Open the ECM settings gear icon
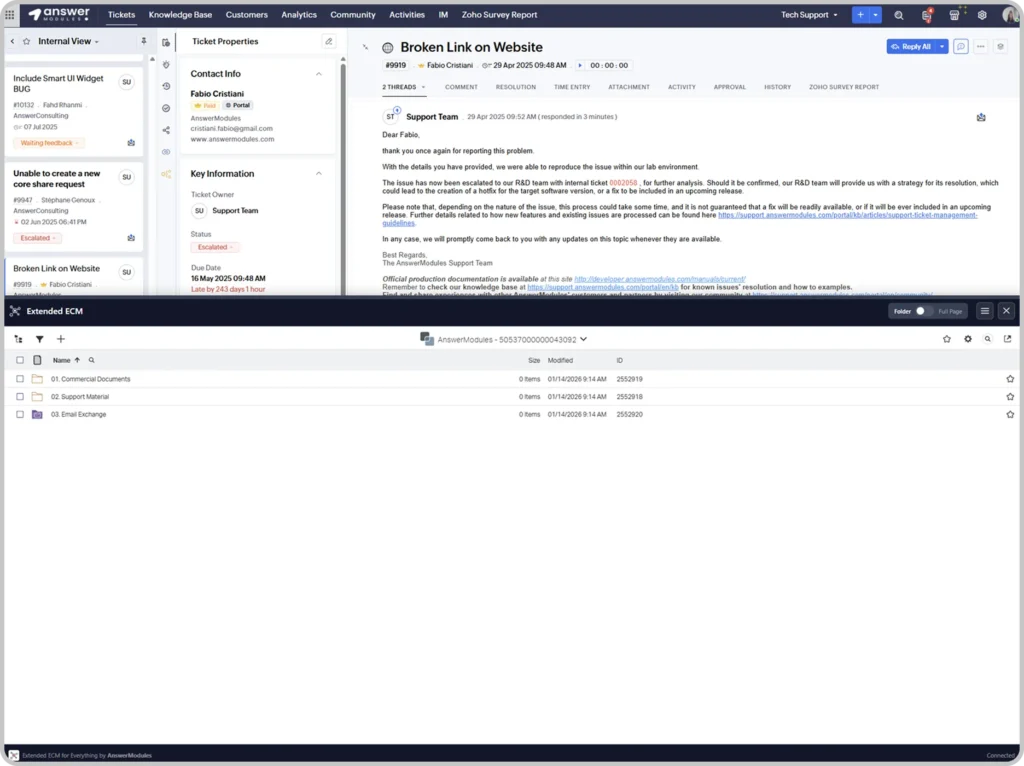 click(967, 339)
